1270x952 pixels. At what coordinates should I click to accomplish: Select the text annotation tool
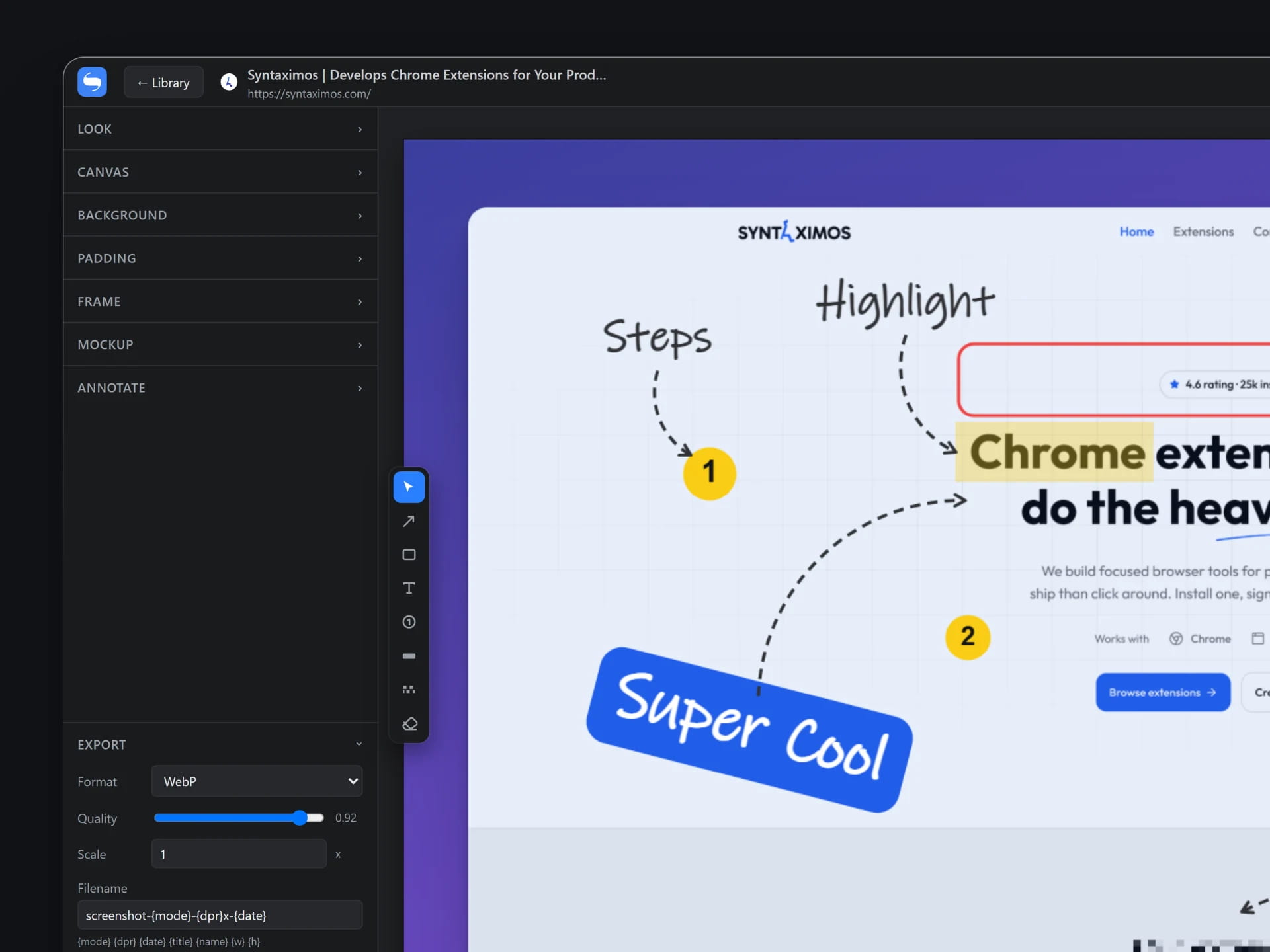pos(409,588)
